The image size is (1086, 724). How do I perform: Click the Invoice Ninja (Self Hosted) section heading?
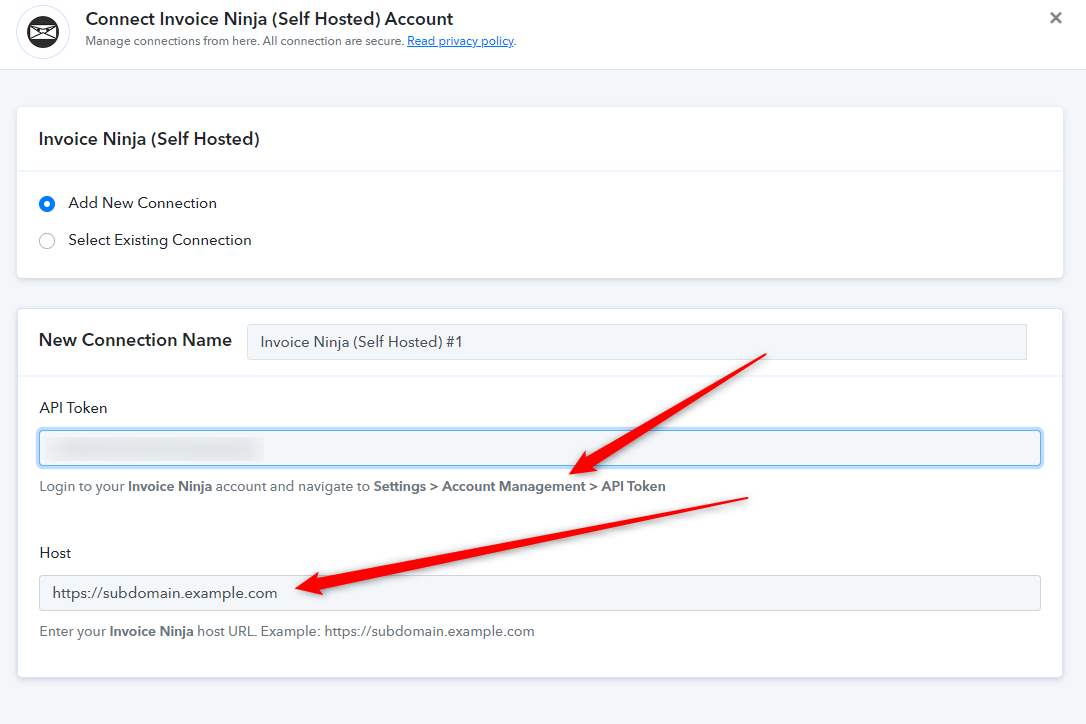pos(149,139)
